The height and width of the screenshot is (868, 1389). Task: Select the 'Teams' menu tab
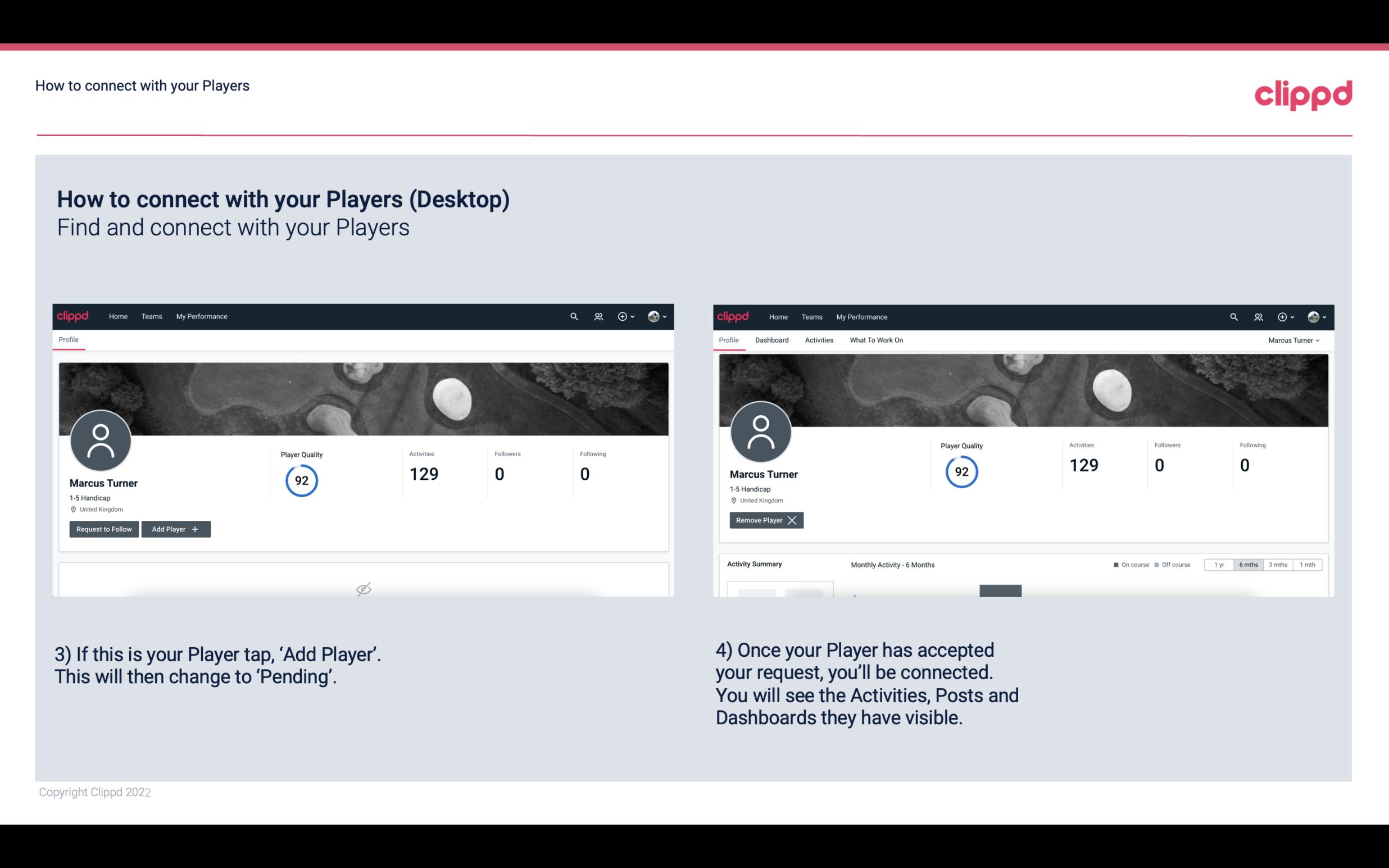[x=151, y=316]
